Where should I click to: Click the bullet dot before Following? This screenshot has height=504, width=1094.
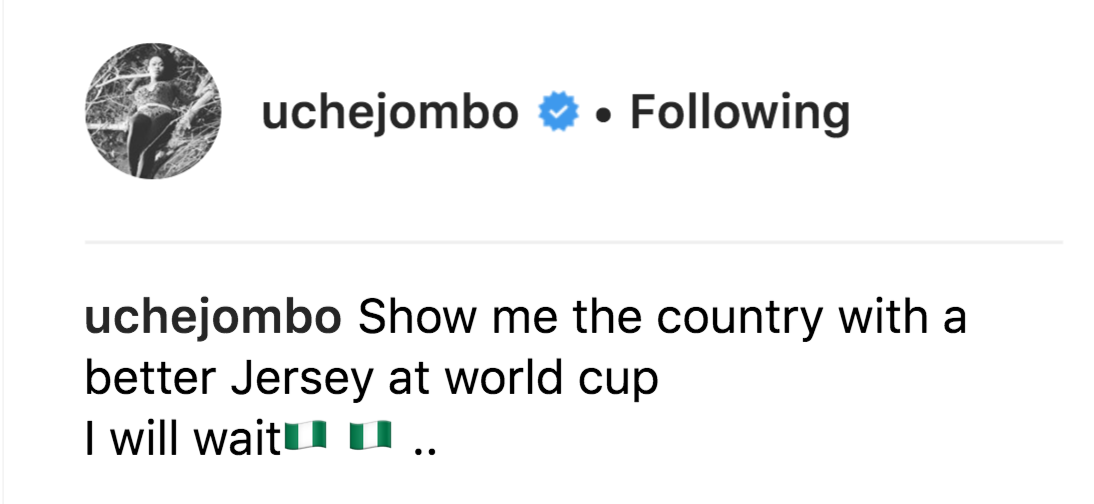point(599,115)
